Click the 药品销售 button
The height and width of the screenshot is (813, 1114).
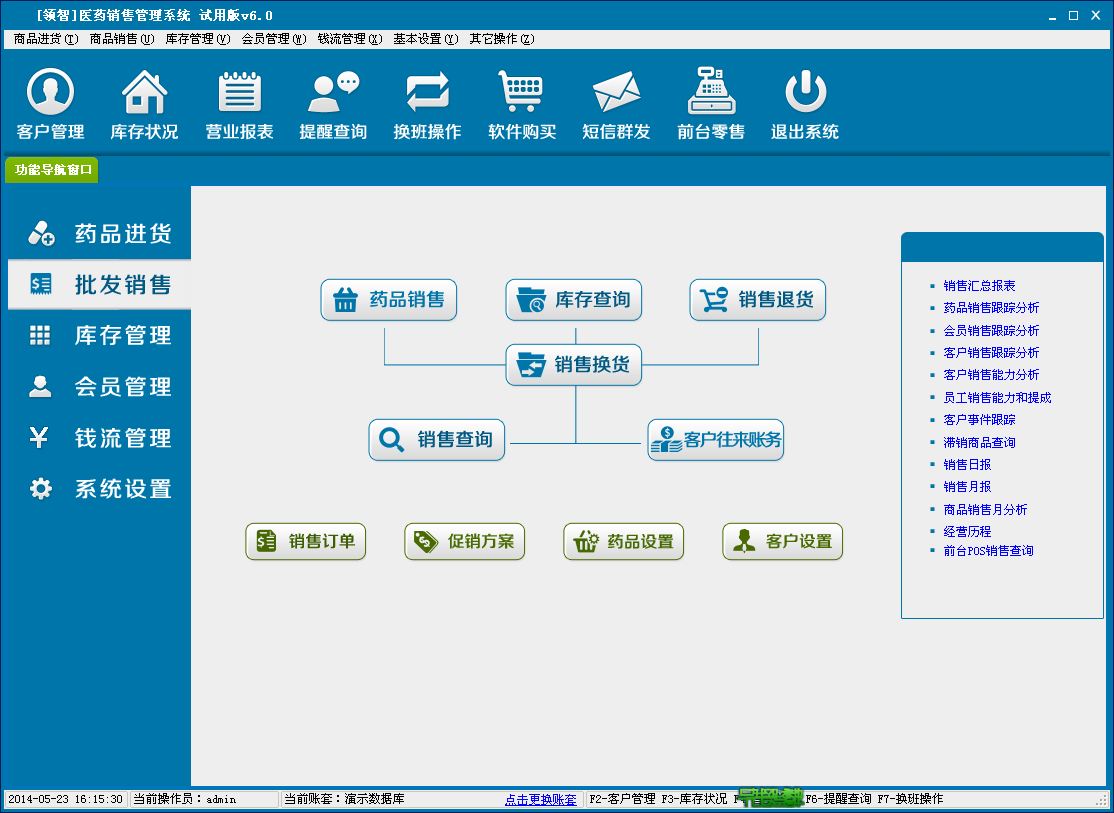coord(389,300)
